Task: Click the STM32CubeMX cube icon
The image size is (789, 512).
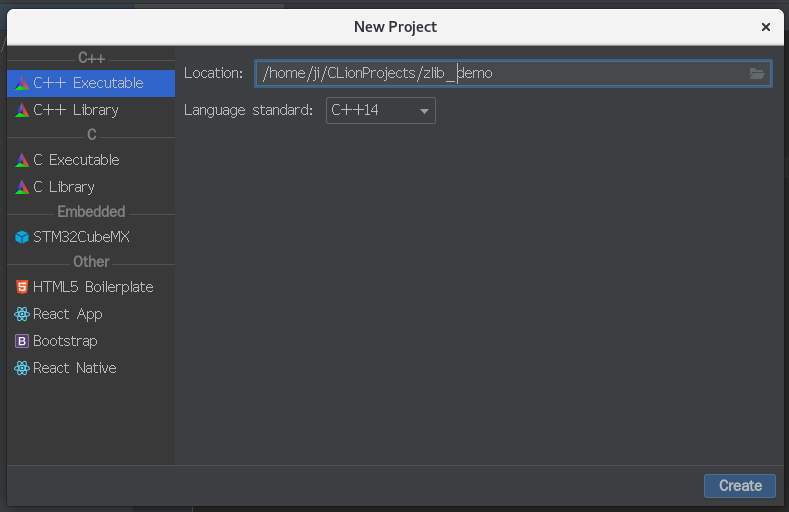Action: coord(22,237)
